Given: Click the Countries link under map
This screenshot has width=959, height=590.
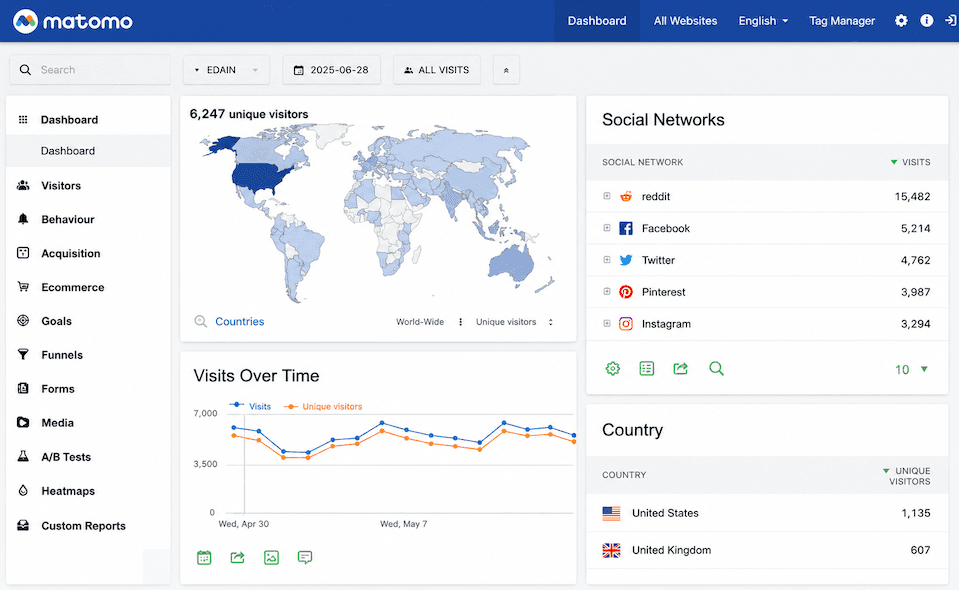Looking at the screenshot, I should 240,322.
